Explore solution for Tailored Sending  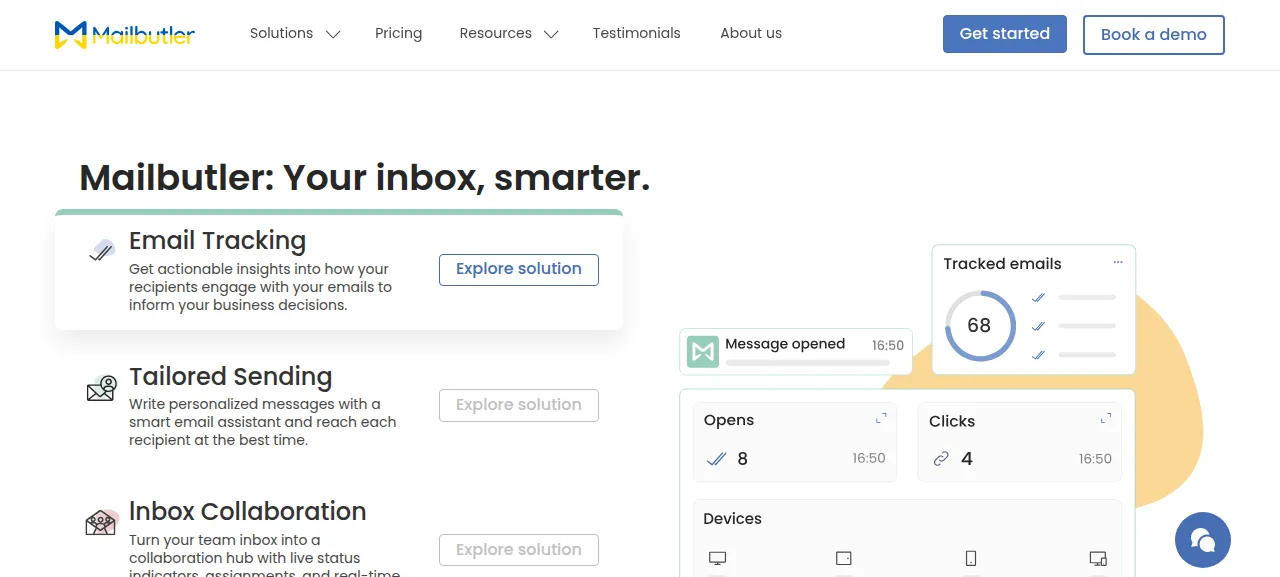(519, 405)
